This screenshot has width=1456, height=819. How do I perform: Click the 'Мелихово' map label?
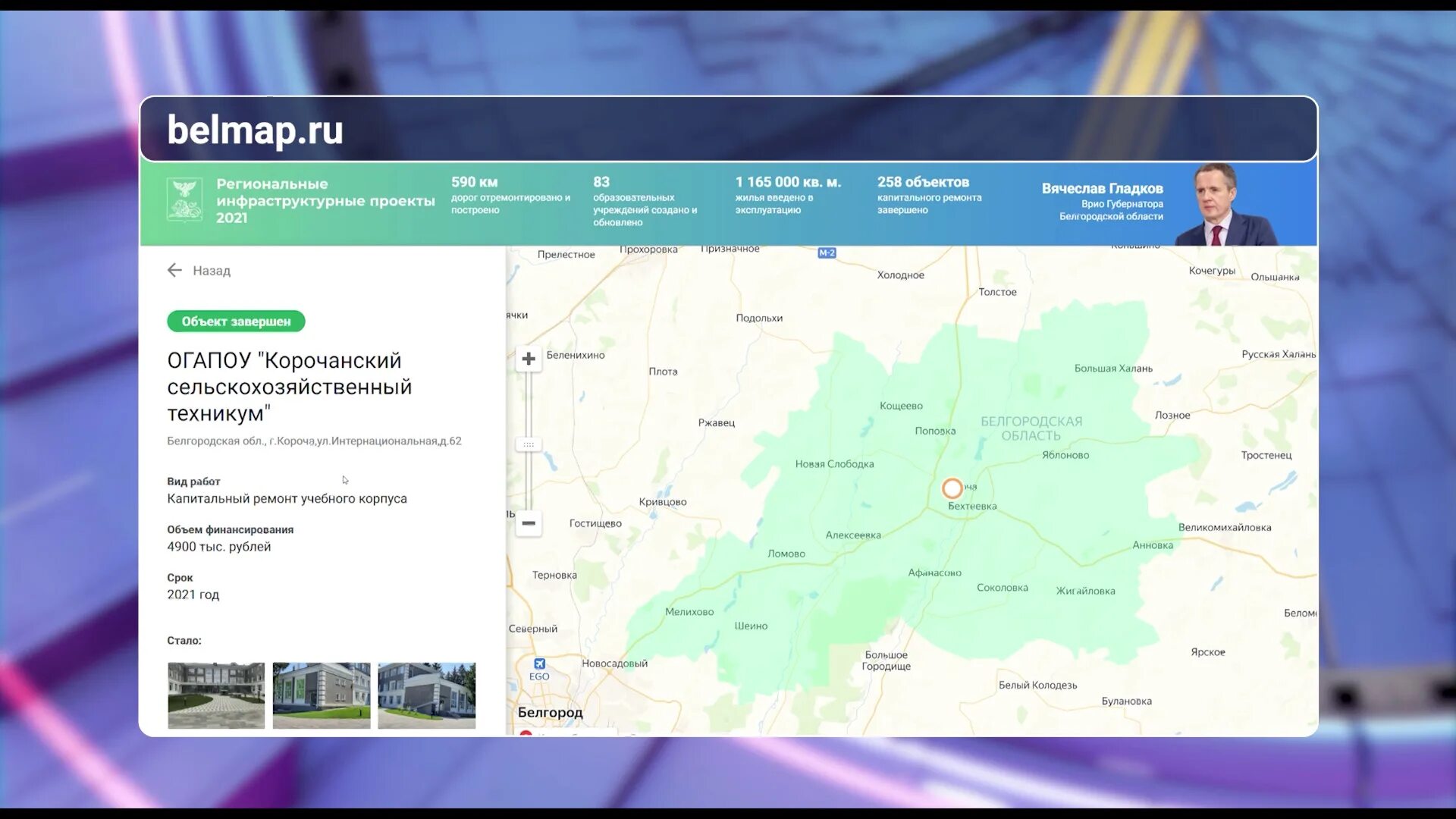(x=689, y=612)
